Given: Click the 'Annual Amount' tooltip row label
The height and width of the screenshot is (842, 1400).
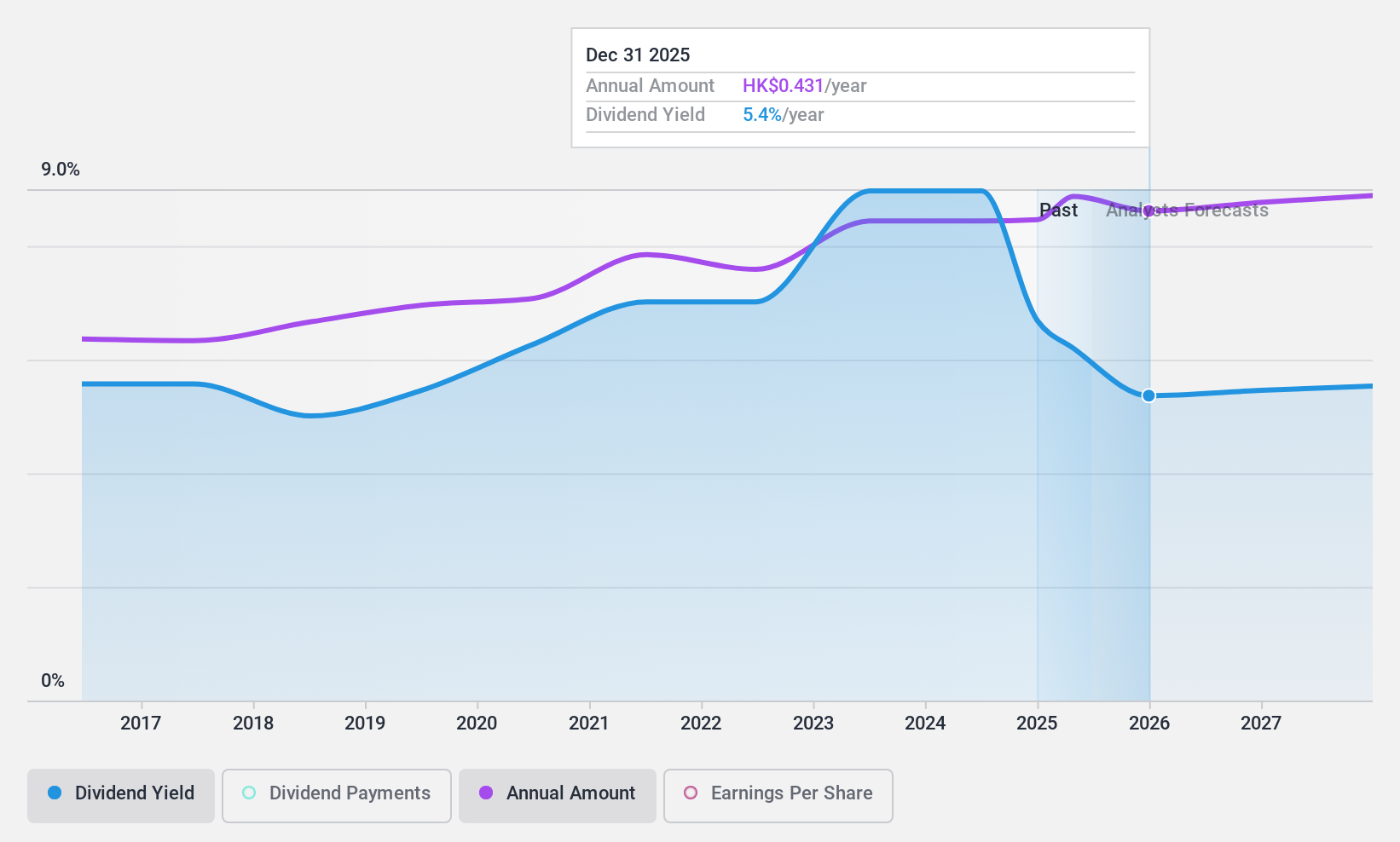Looking at the screenshot, I should coord(650,85).
